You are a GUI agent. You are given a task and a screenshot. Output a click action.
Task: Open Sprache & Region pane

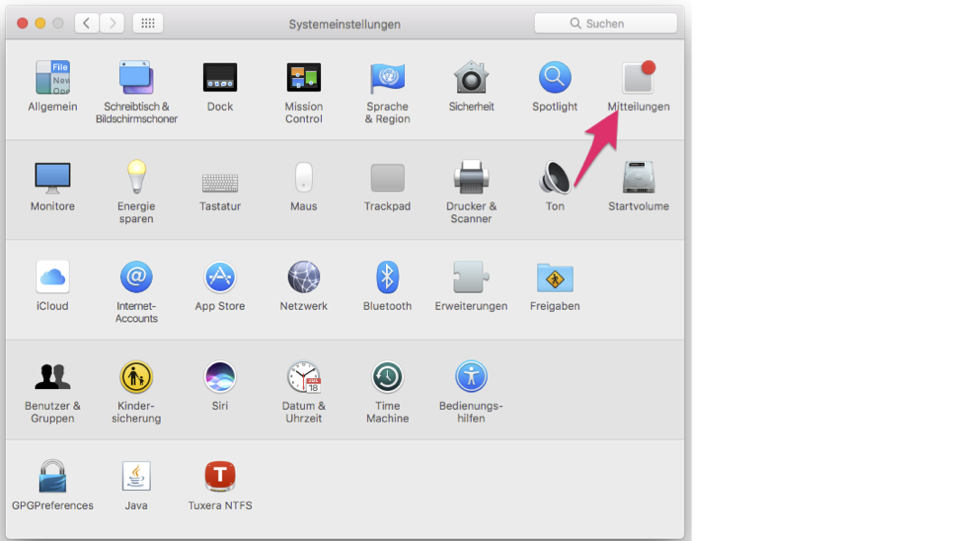coord(387,77)
